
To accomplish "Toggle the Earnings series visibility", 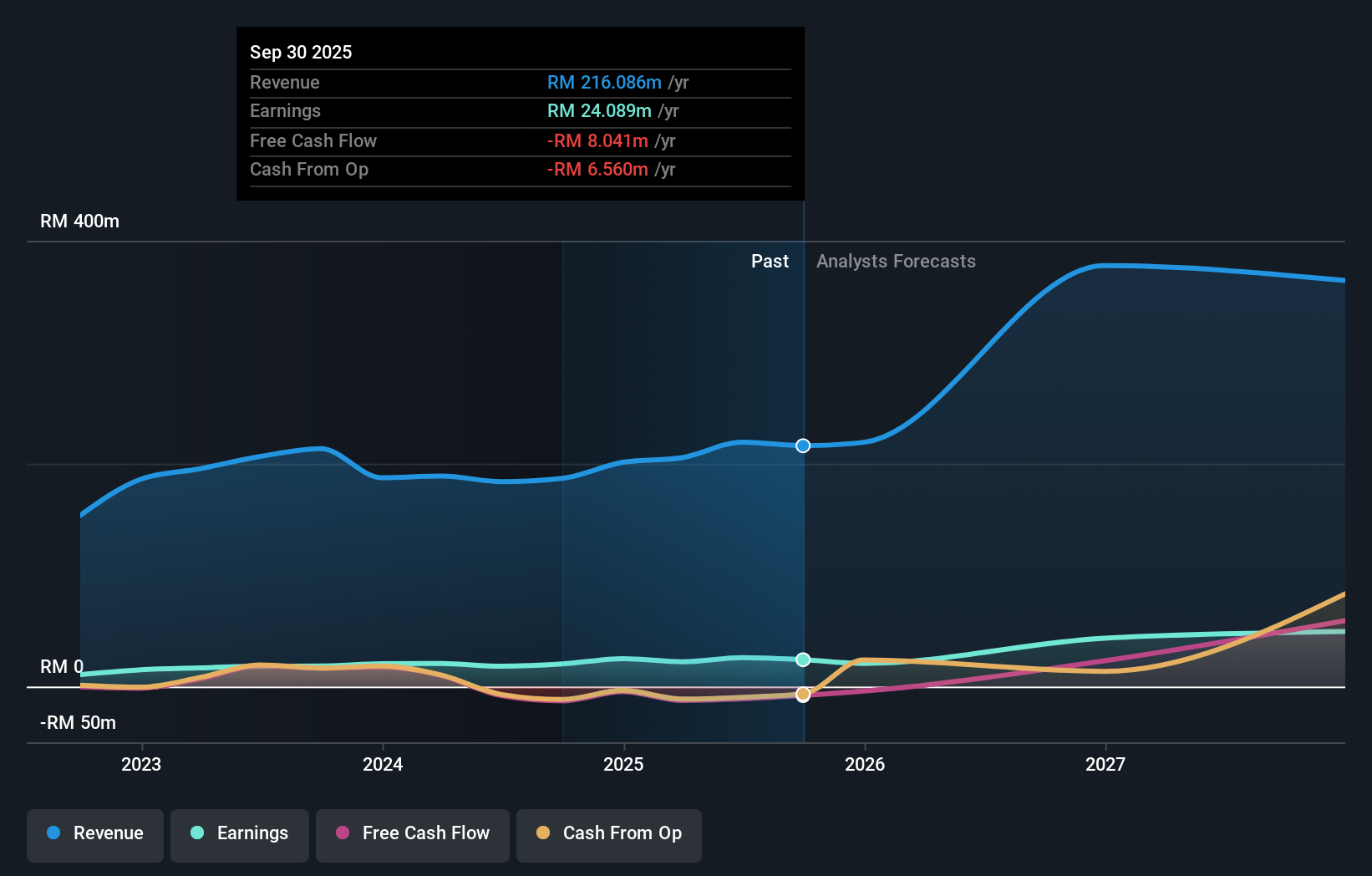I will tap(239, 833).
